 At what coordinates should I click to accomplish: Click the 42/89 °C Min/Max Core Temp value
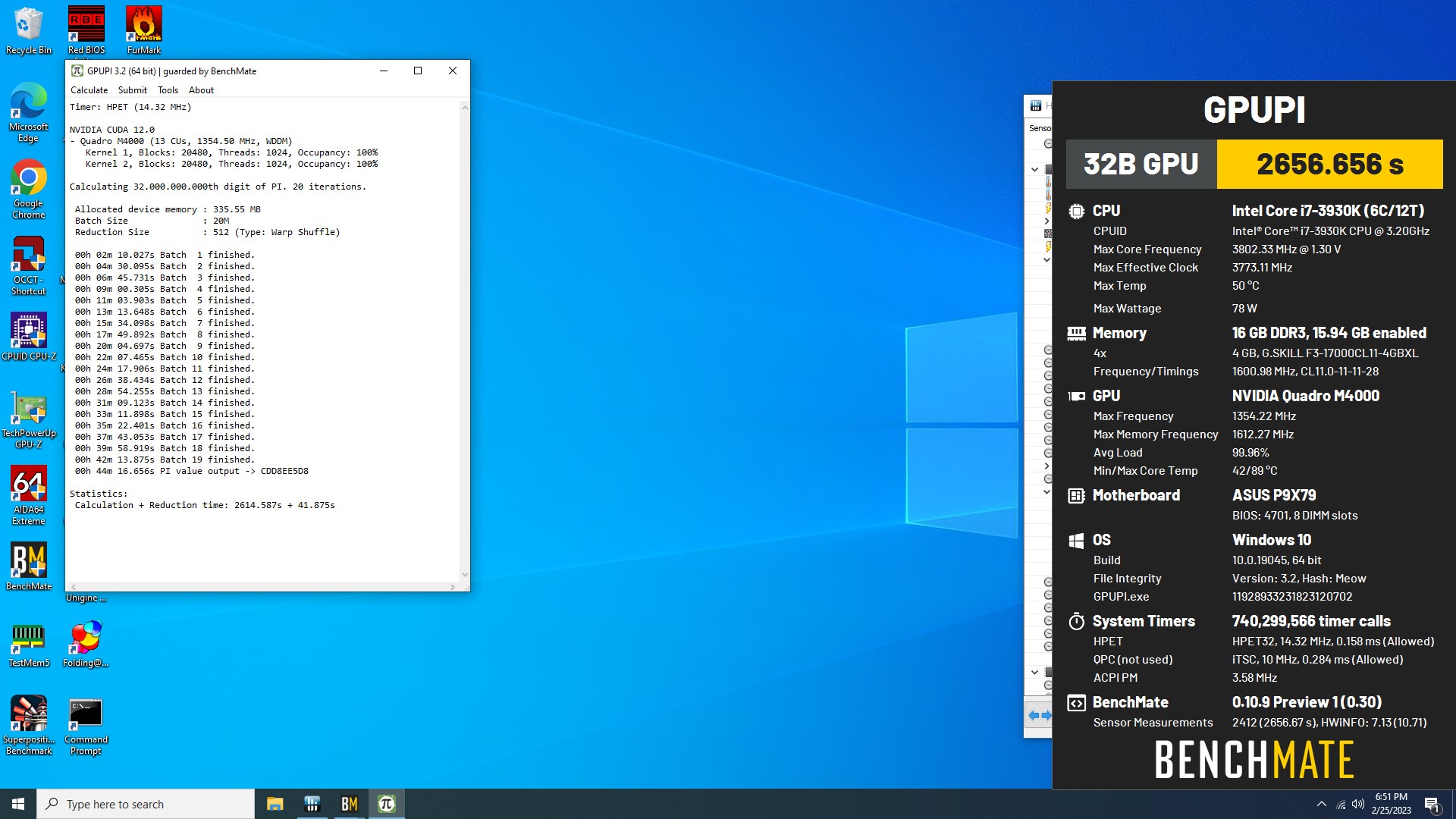(x=1255, y=471)
